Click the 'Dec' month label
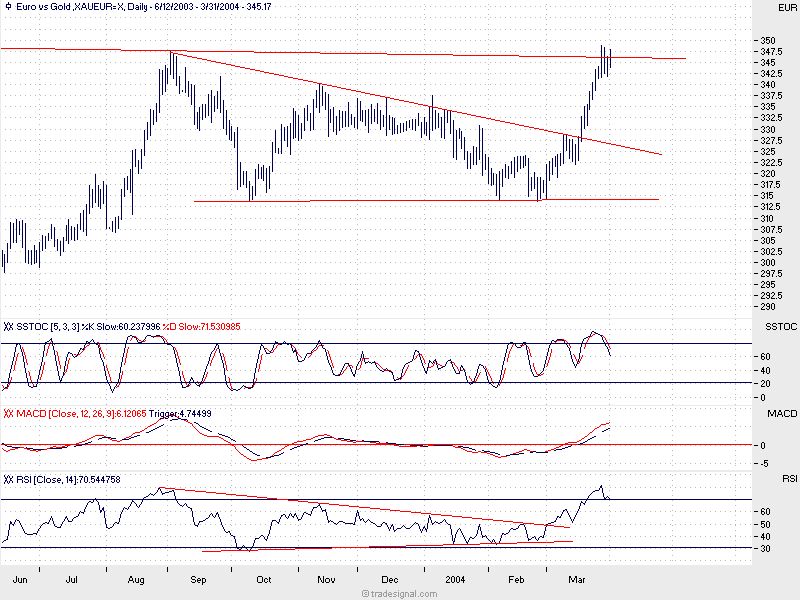The image size is (800, 600). click(390, 580)
